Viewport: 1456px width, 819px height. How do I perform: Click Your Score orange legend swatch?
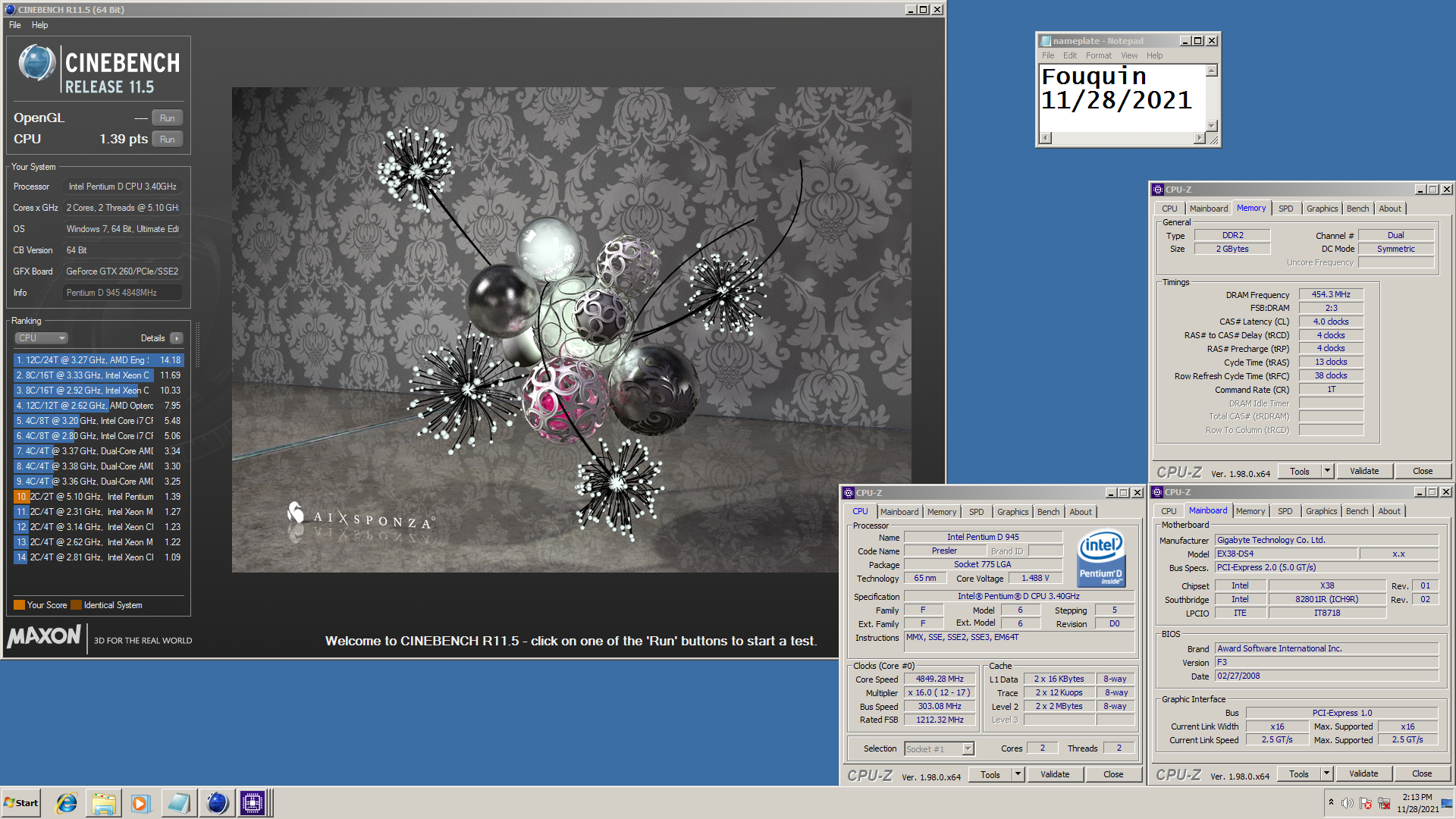click(x=19, y=605)
